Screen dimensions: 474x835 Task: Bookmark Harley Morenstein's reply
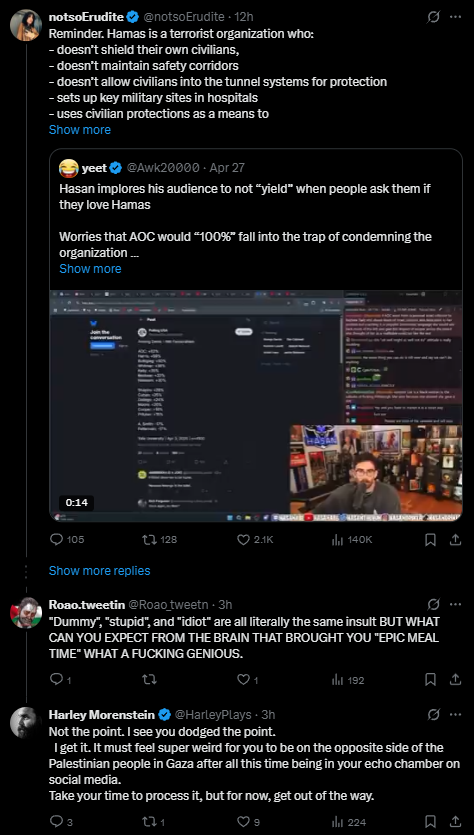(431, 822)
